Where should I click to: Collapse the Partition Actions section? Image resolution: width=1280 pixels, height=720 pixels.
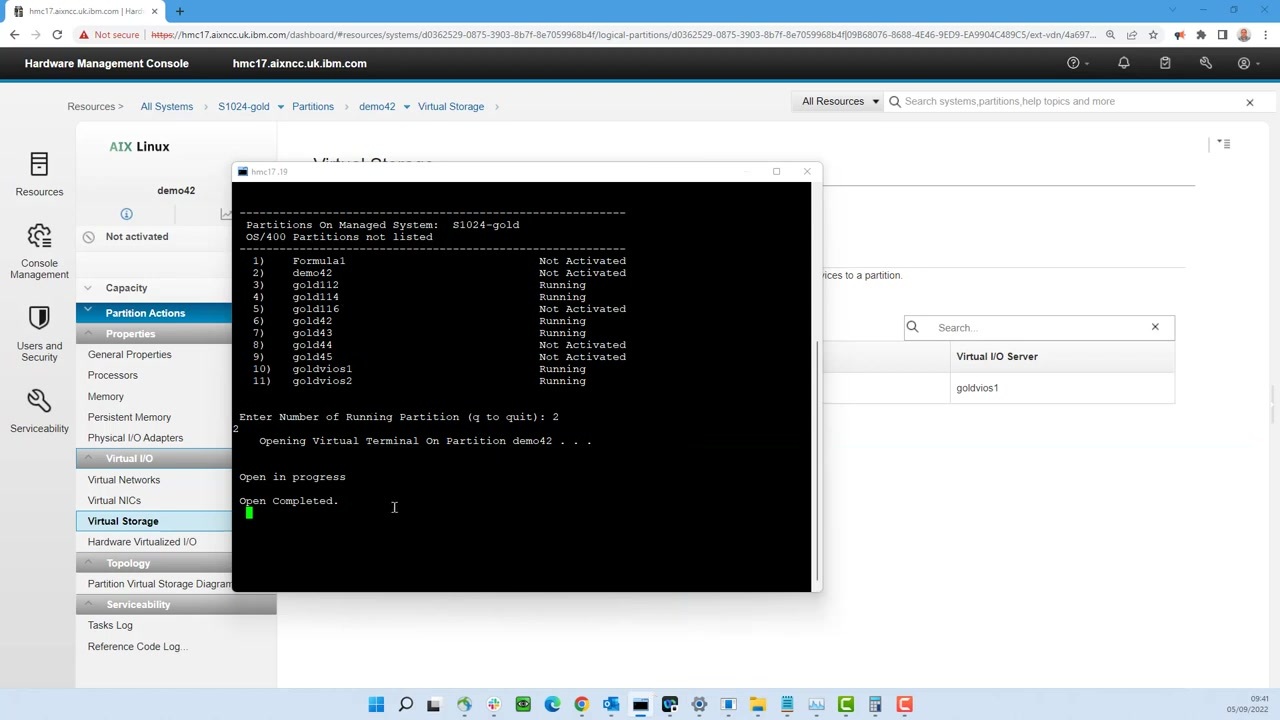(x=88, y=312)
